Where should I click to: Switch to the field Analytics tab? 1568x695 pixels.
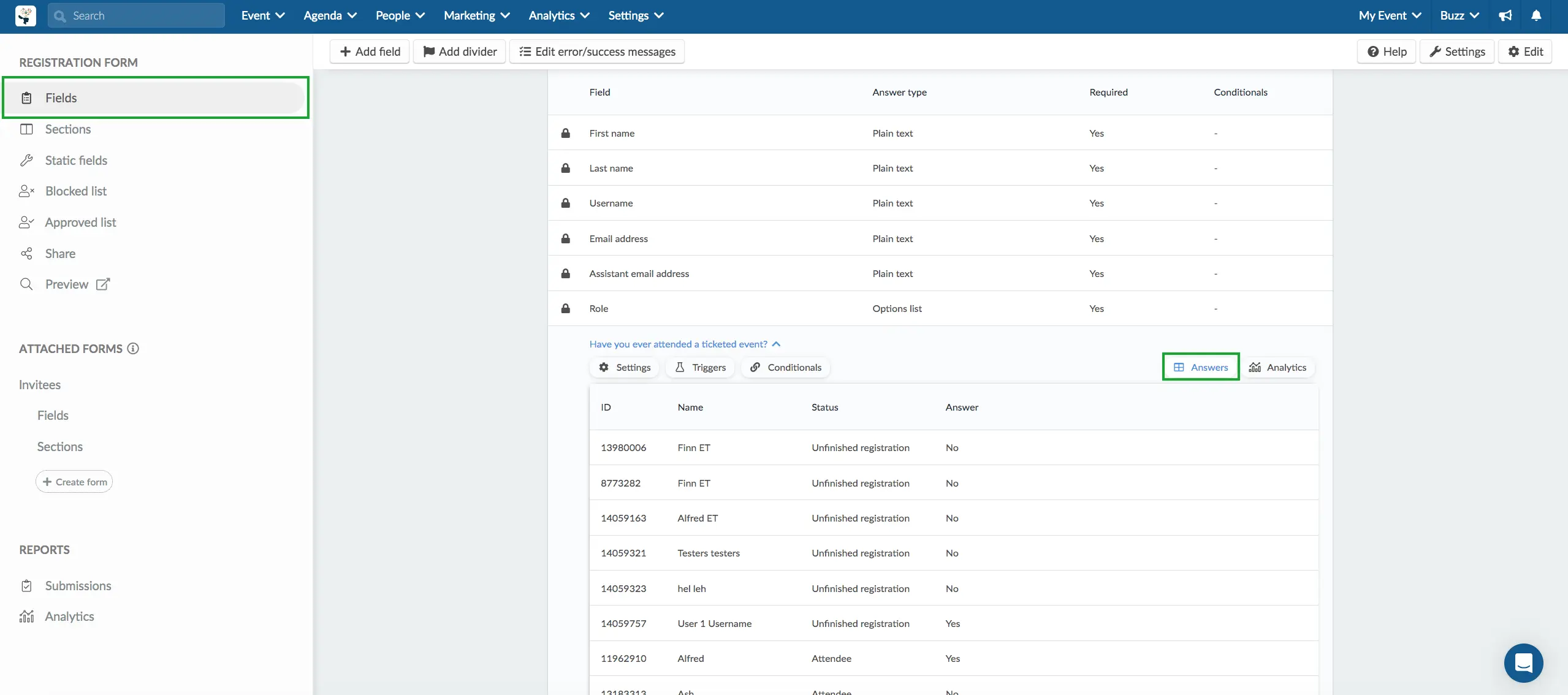[x=1277, y=367]
